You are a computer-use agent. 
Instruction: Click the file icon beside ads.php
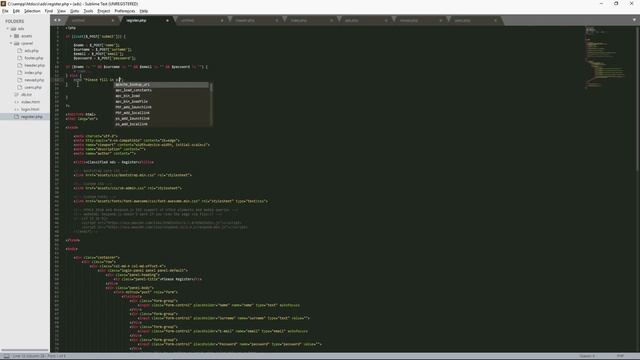click(x=20, y=51)
